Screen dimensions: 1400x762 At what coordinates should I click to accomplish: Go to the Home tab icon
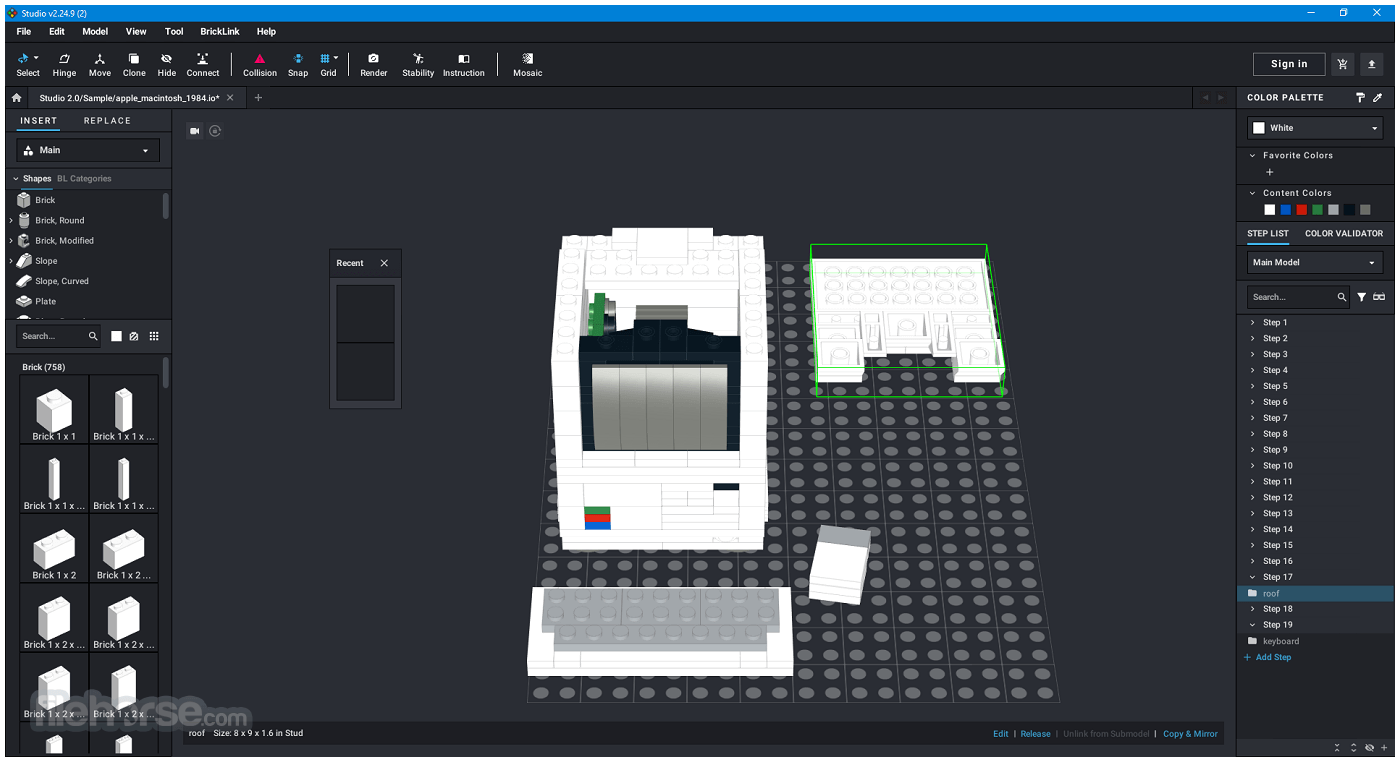[16, 98]
